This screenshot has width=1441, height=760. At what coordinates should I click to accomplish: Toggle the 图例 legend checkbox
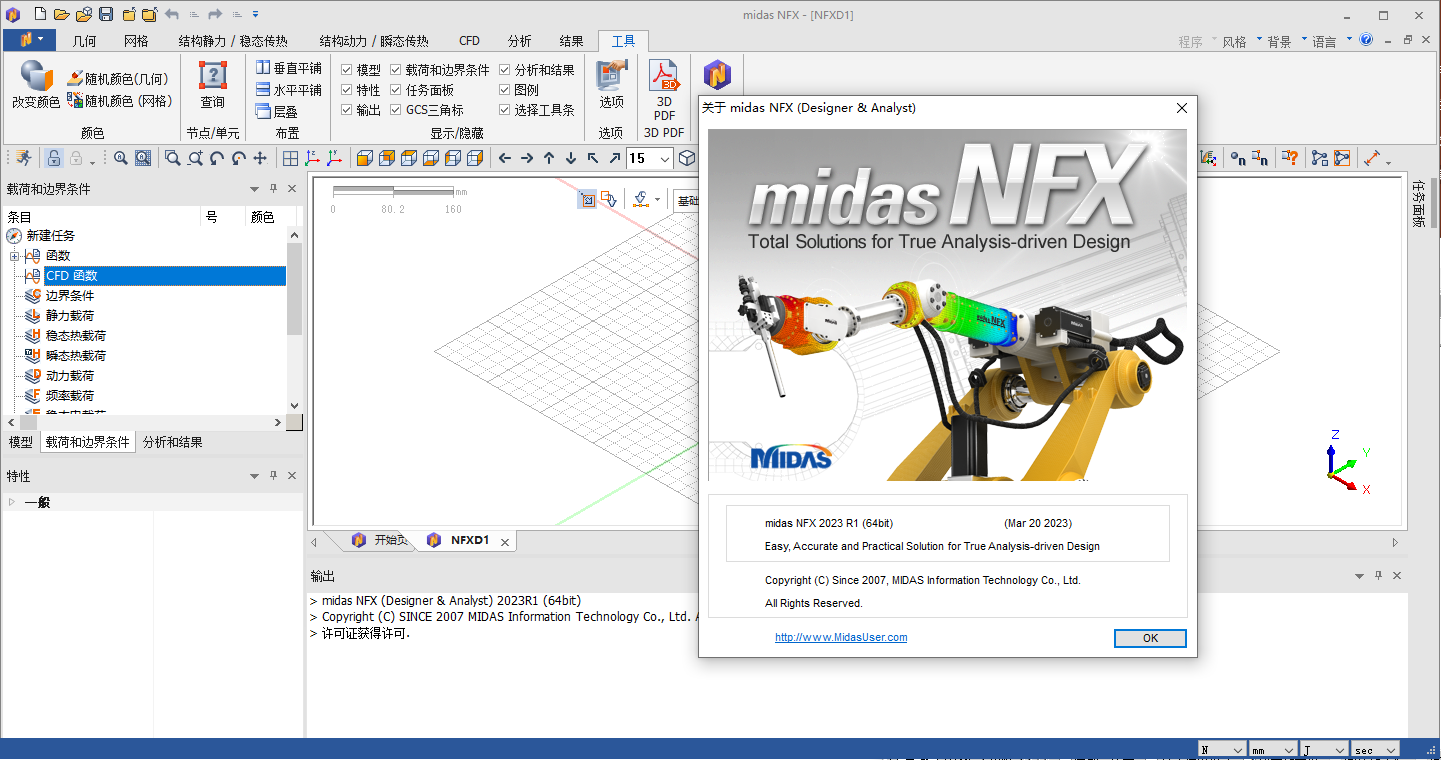(505, 90)
